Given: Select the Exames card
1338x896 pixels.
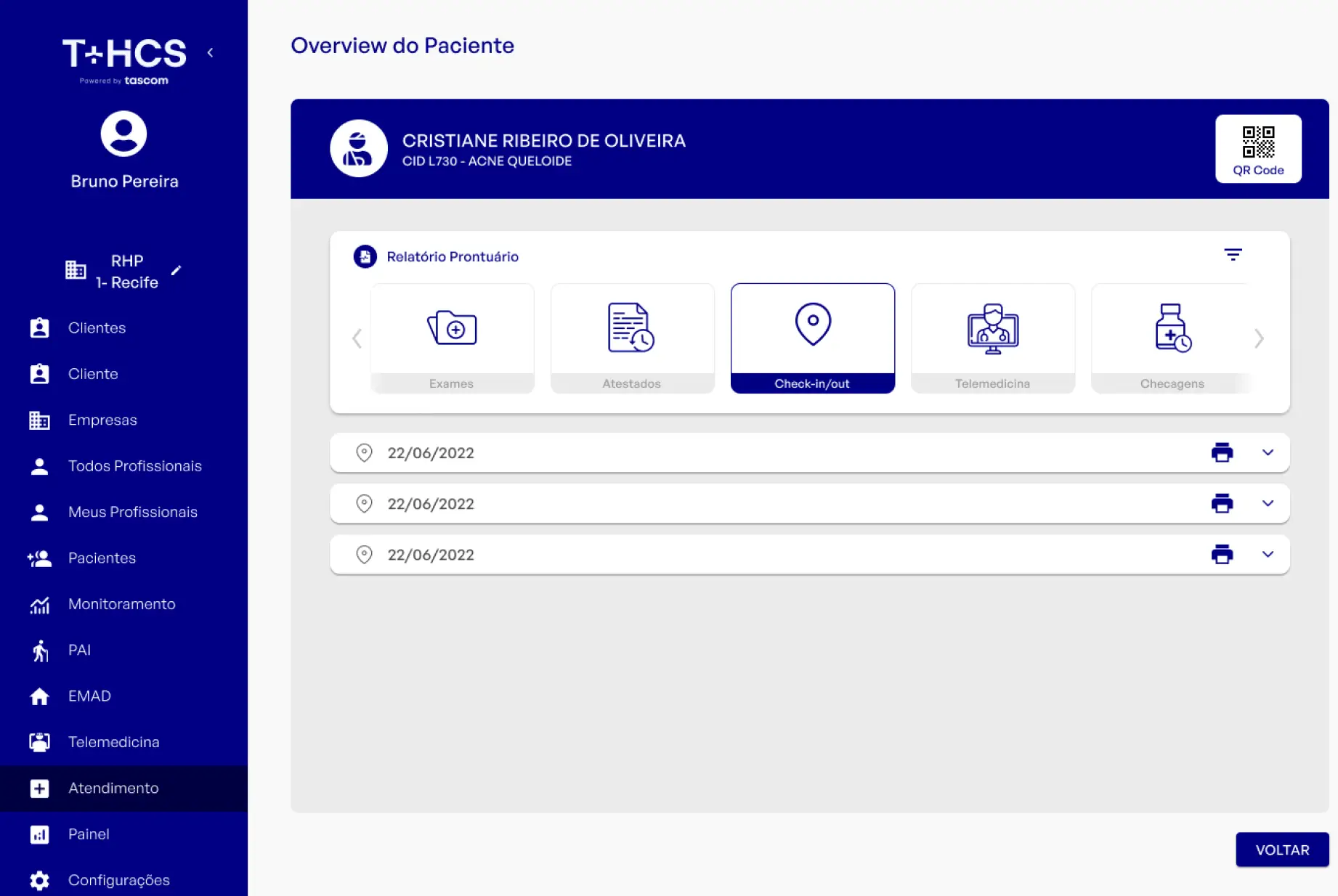Looking at the screenshot, I should point(452,338).
